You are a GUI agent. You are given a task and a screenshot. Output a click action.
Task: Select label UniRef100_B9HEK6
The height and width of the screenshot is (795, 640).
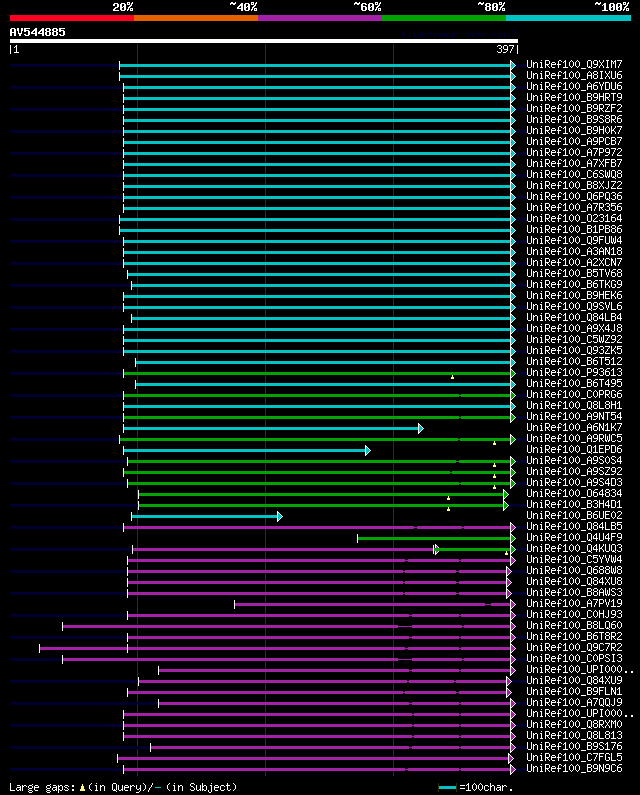tap(574, 296)
